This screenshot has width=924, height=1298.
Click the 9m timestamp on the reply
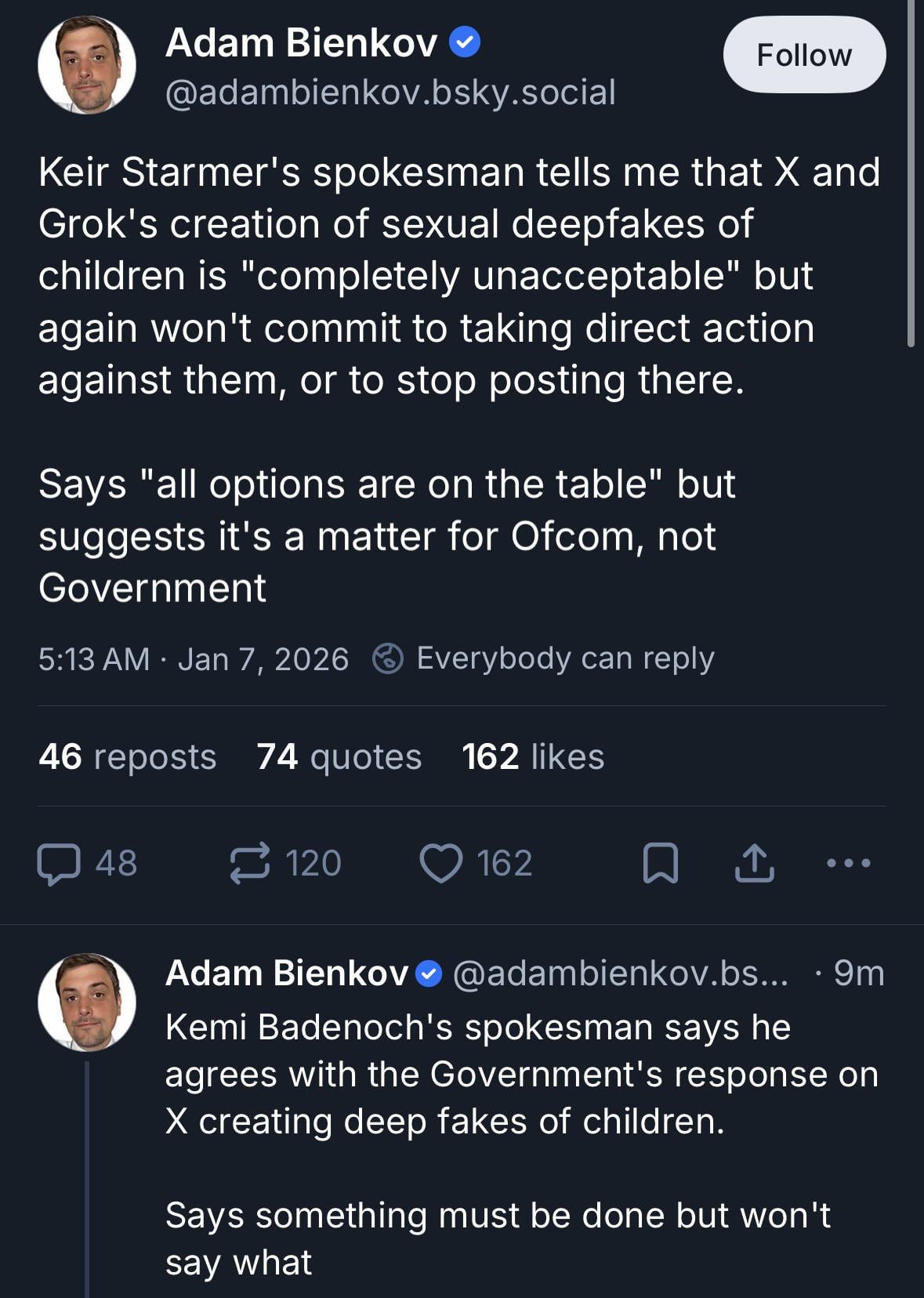[858, 973]
